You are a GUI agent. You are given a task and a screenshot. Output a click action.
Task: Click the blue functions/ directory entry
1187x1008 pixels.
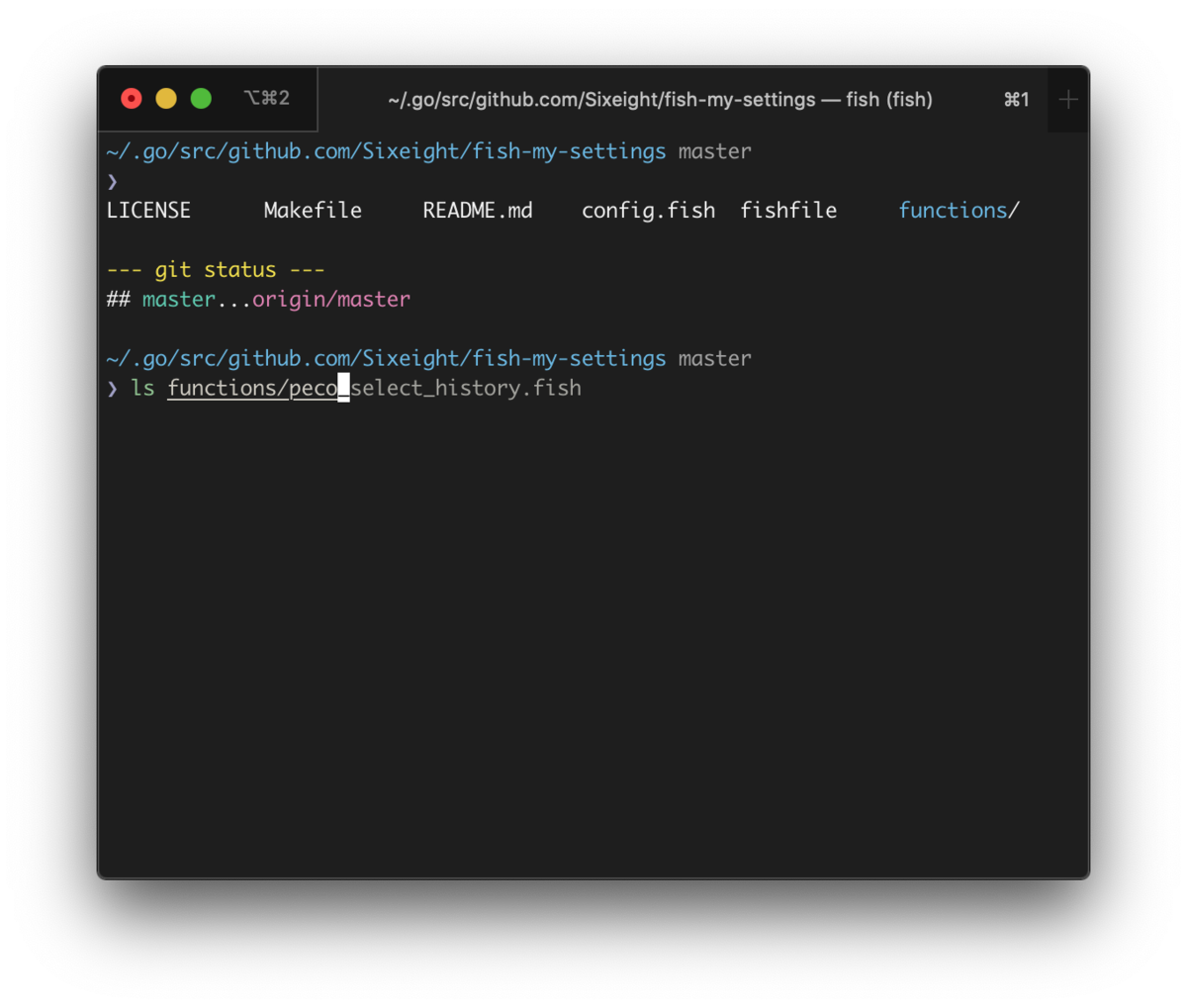(959, 210)
